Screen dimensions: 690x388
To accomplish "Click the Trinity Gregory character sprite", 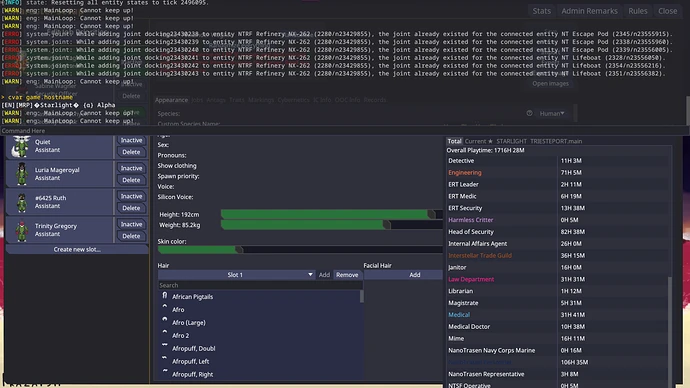I will (x=21, y=230).
